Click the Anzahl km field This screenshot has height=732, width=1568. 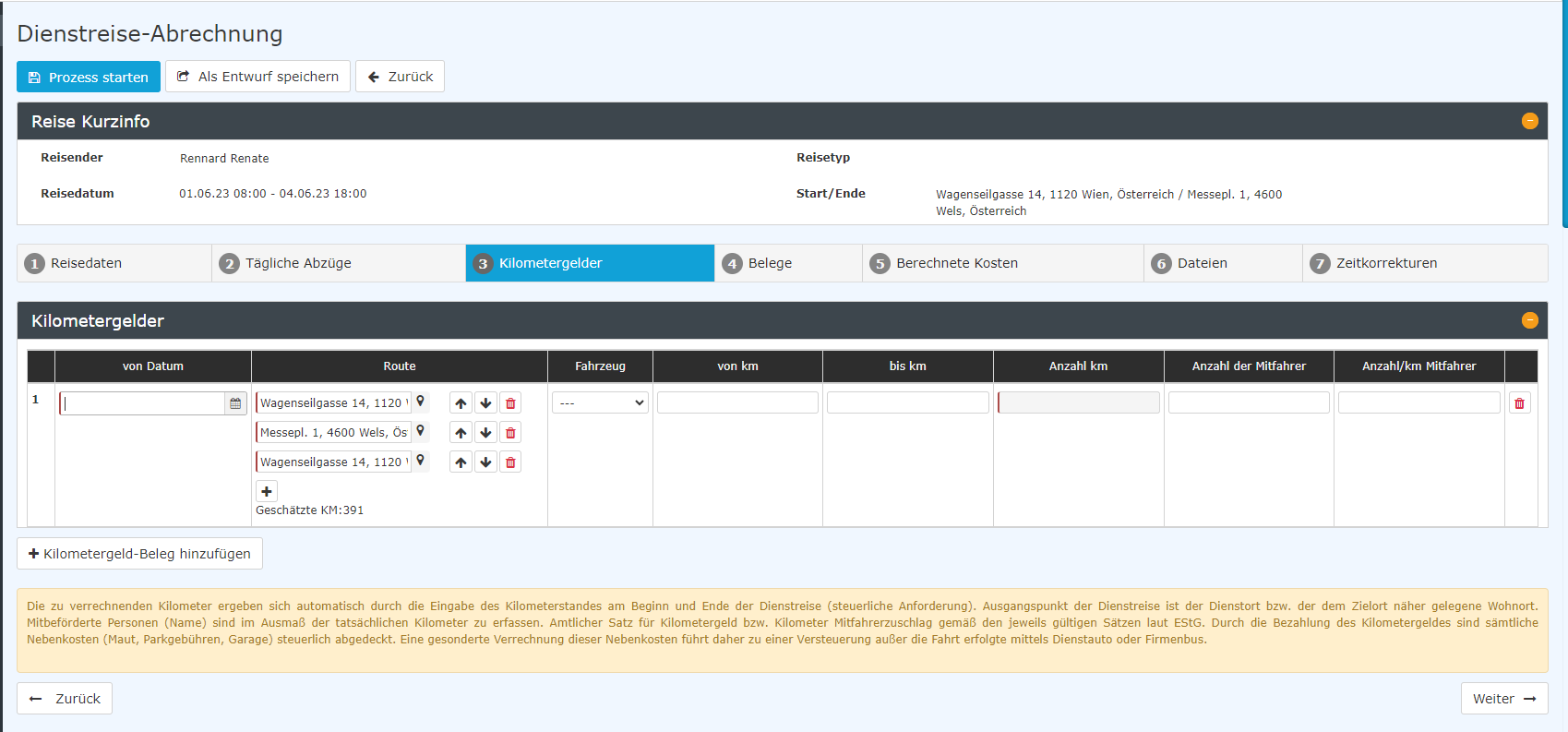click(1079, 402)
